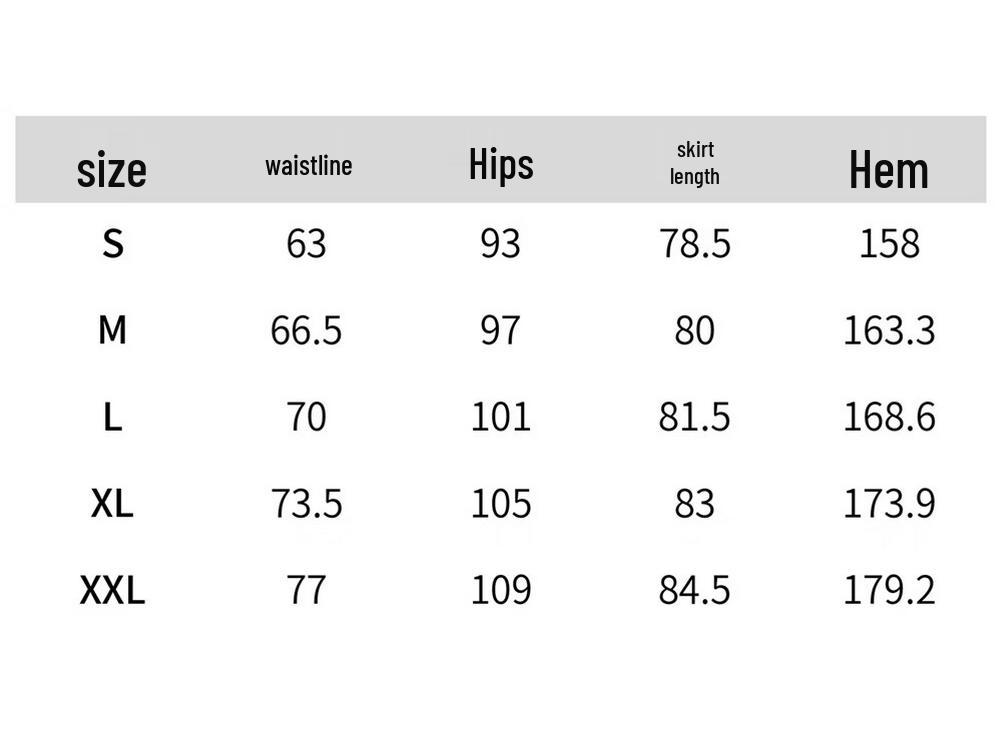Select the "skirt length" header
This screenshot has width=1002, height=752.
(x=695, y=163)
